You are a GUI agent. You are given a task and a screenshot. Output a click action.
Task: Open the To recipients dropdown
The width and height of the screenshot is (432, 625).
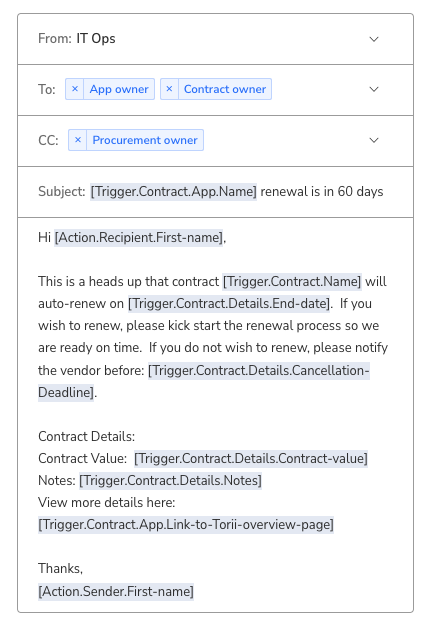click(374, 89)
